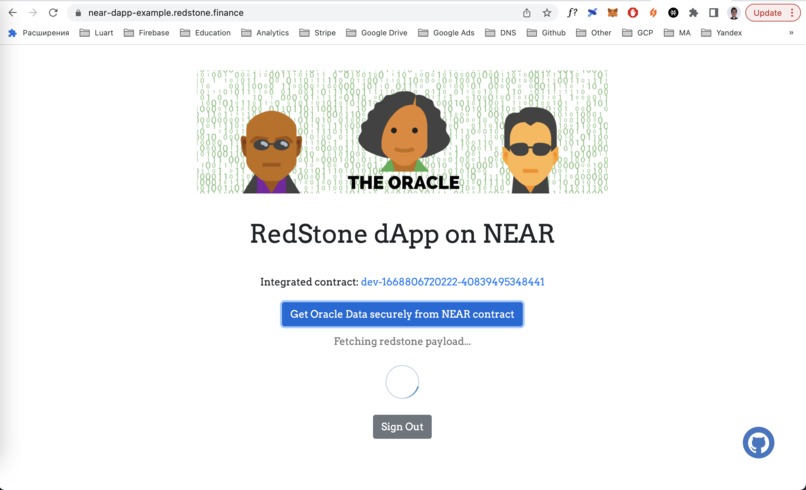The width and height of the screenshot is (806, 490).
Task: Click the Sign Out button
Action: [x=402, y=427]
